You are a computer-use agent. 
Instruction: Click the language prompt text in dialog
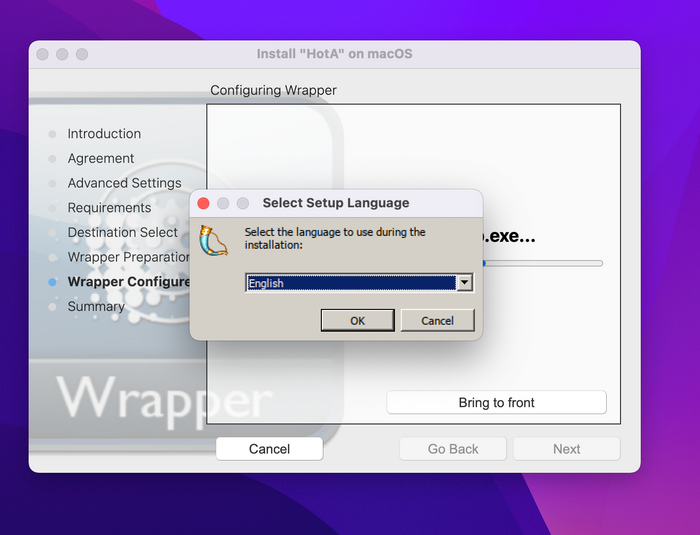(x=335, y=238)
